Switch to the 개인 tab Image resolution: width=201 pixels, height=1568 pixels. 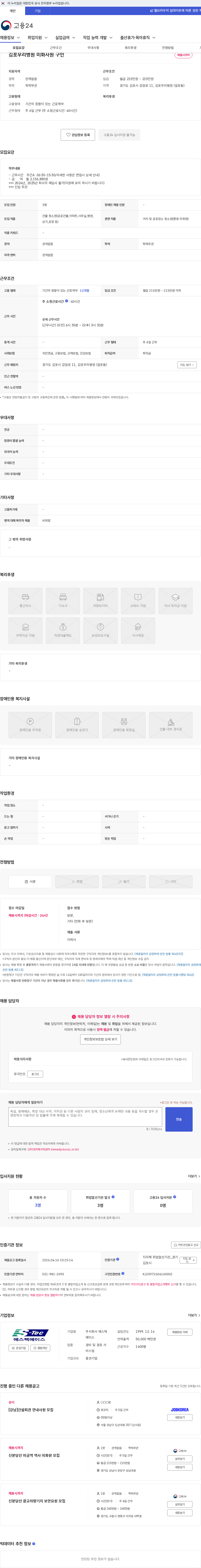(13, 11)
